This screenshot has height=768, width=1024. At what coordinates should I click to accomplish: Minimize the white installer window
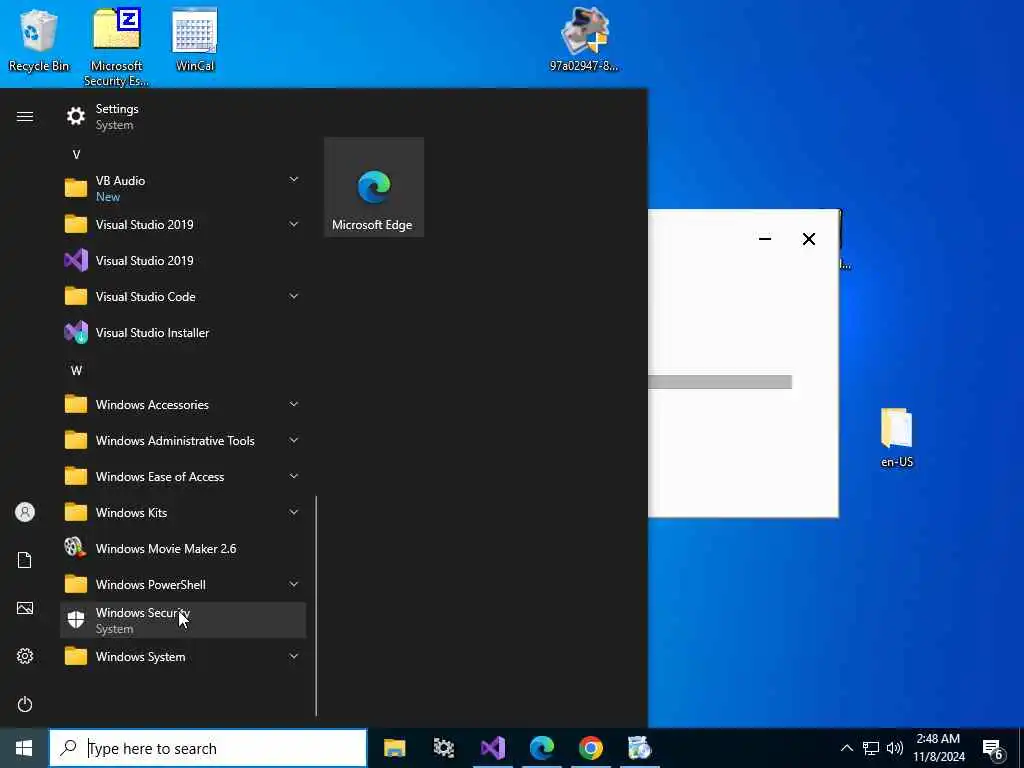[765, 239]
